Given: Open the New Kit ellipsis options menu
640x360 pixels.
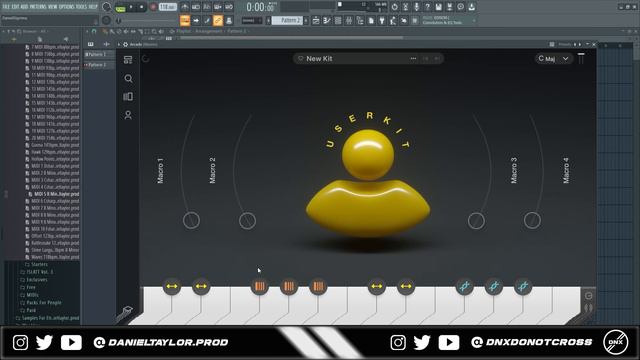Looking at the screenshot, I should pyautogui.click(x=413, y=59).
